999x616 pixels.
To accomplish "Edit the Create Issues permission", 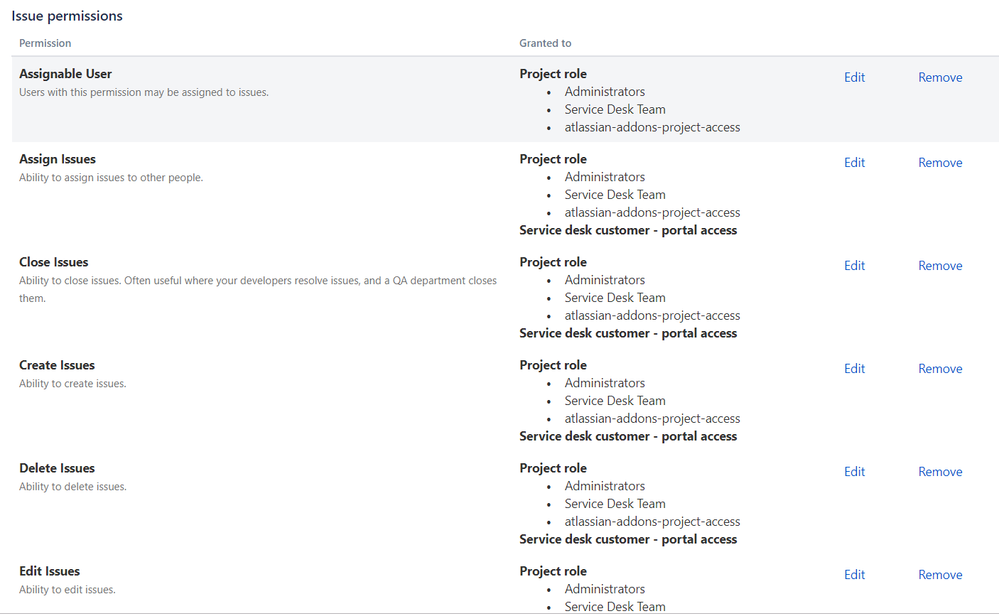I will 854,369.
